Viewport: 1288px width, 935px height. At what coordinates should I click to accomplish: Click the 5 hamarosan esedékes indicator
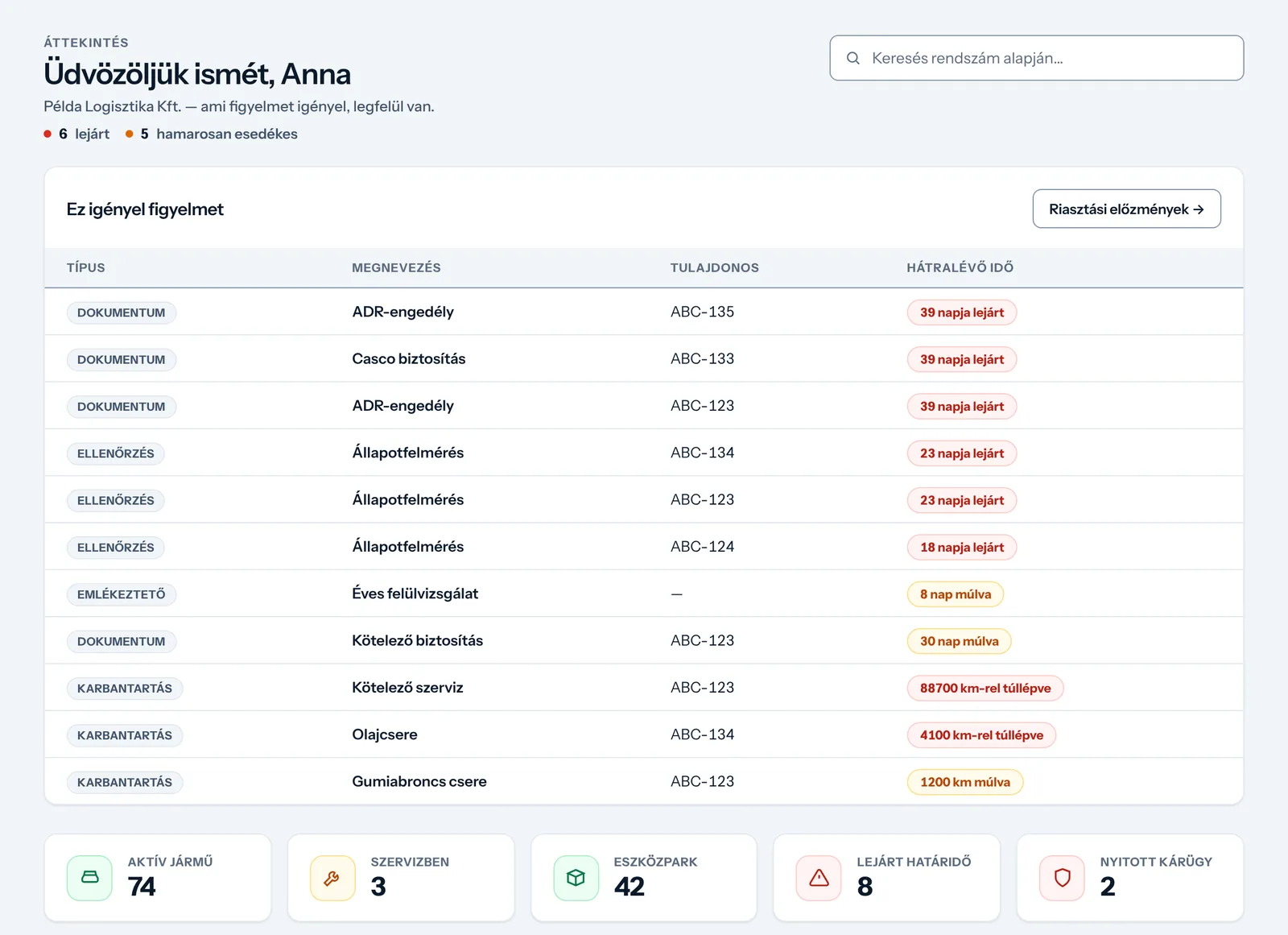(212, 134)
